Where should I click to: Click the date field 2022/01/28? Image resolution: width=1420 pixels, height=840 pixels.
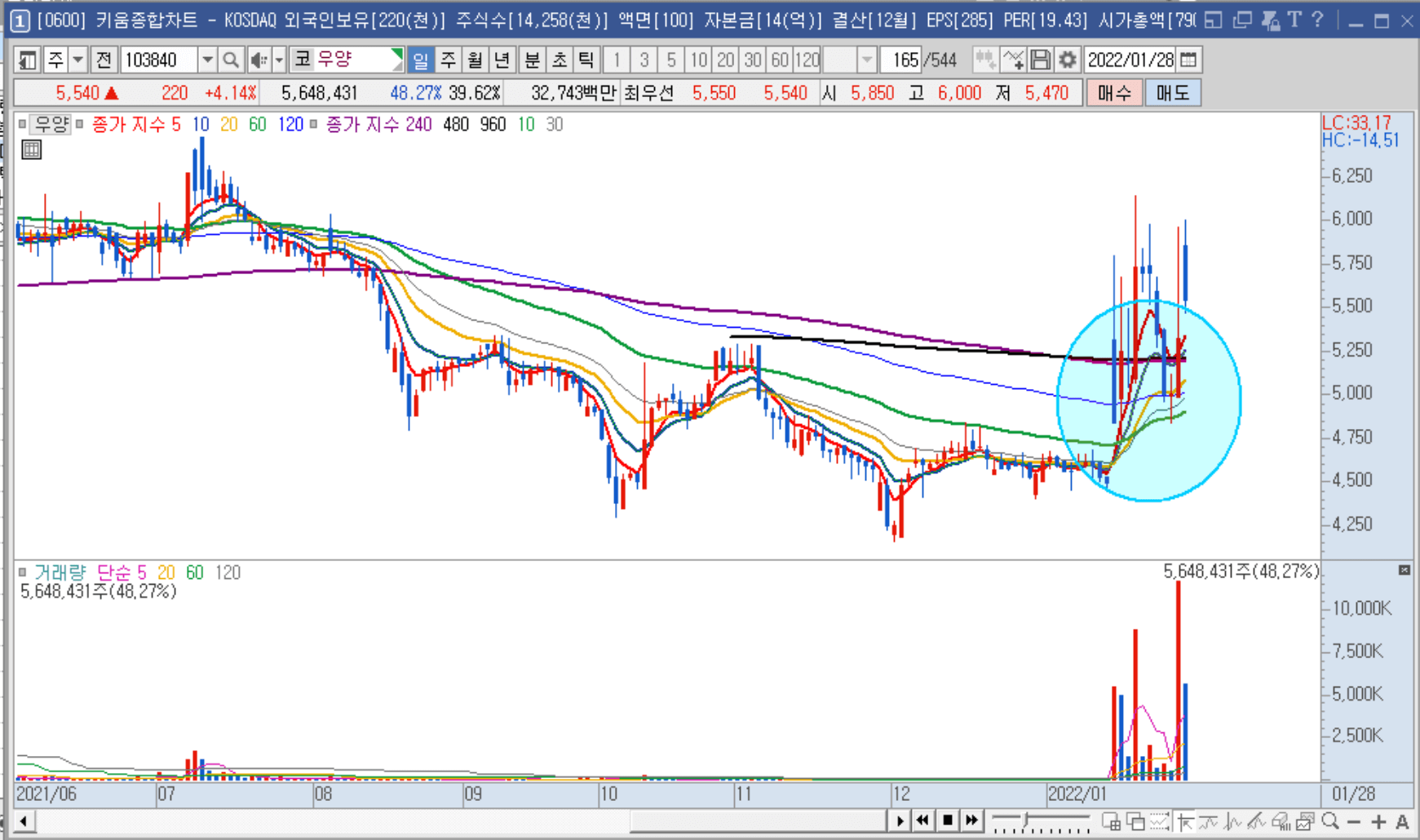coord(1130,60)
